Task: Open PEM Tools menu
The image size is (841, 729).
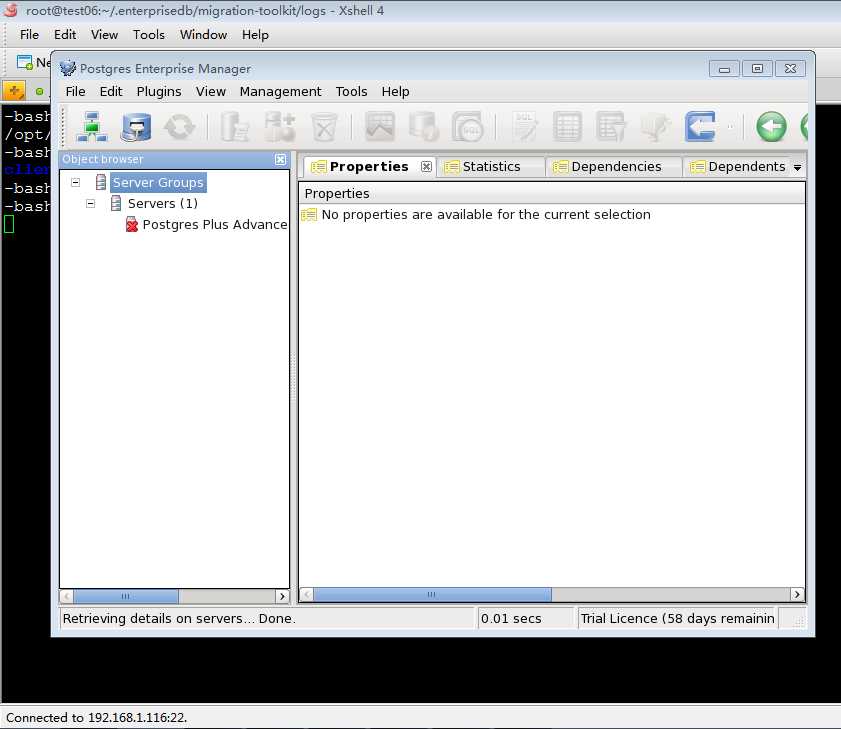Action: click(x=351, y=92)
